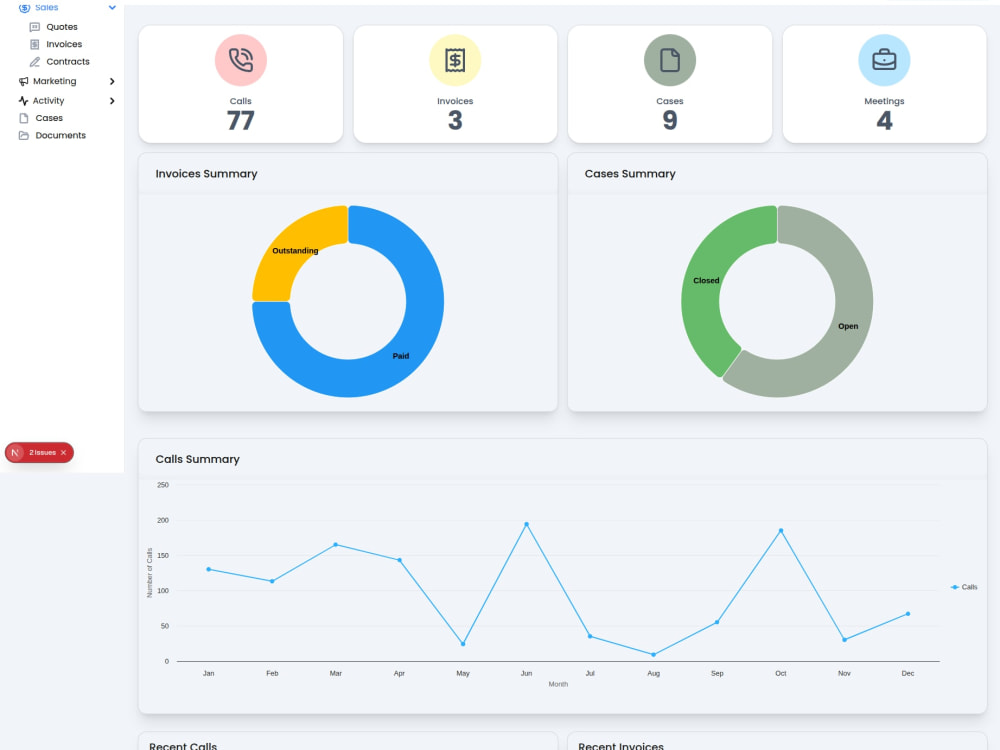
Task: Click the Activity pulse icon
Action: pyautogui.click(x=24, y=101)
